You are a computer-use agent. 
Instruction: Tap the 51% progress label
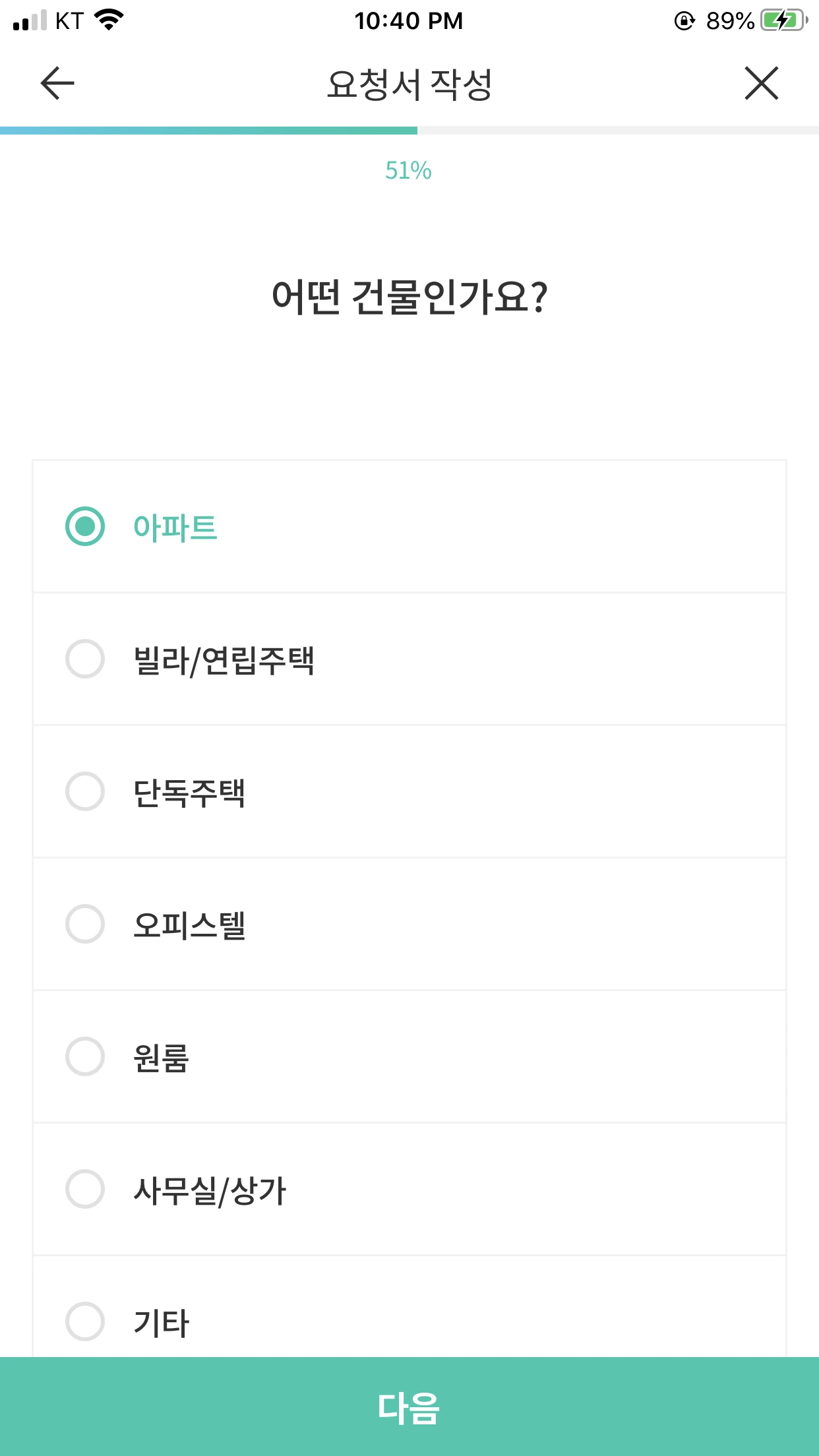pos(408,171)
